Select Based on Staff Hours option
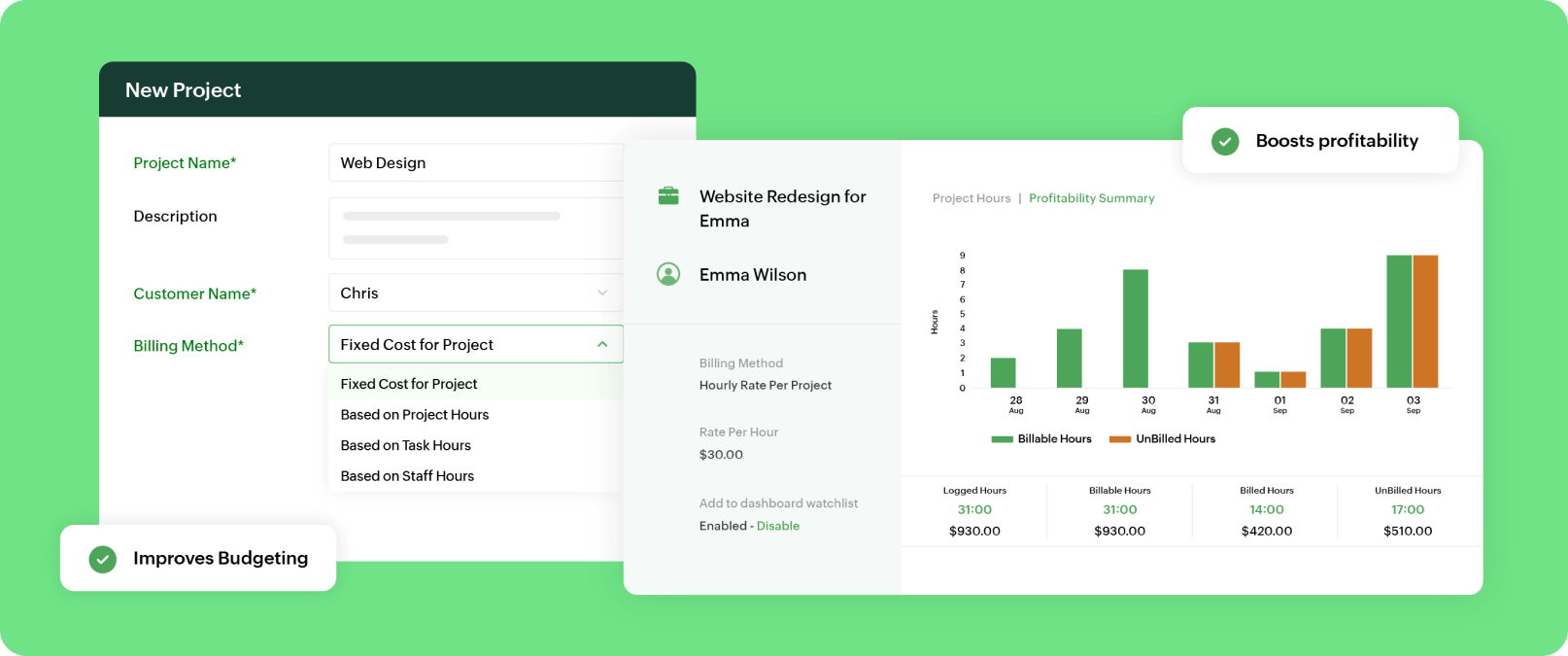This screenshot has width=1568, height=656. click(x=407, y=476)
